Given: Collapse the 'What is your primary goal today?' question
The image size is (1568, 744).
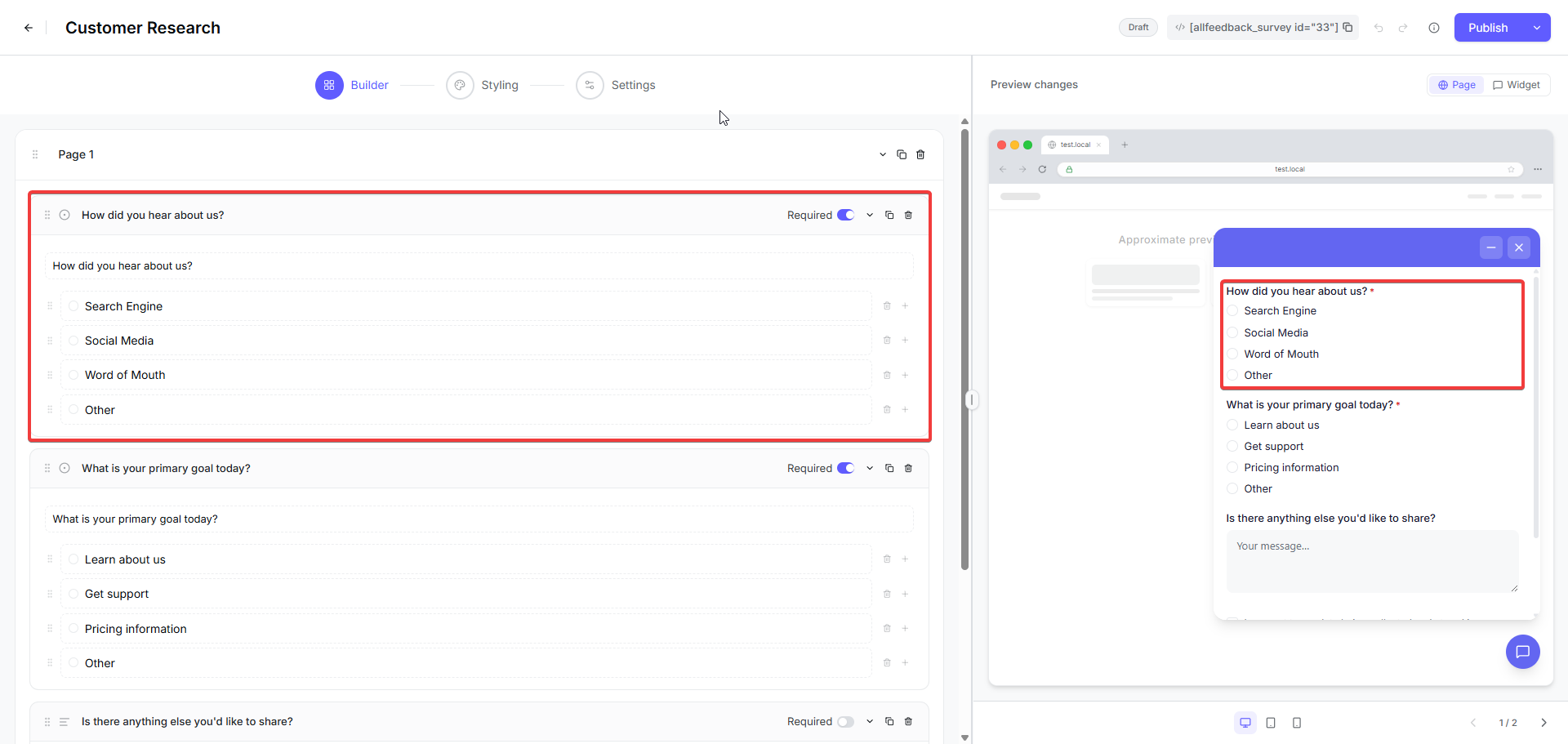Looking at the screenshot, I should point(870,469).
